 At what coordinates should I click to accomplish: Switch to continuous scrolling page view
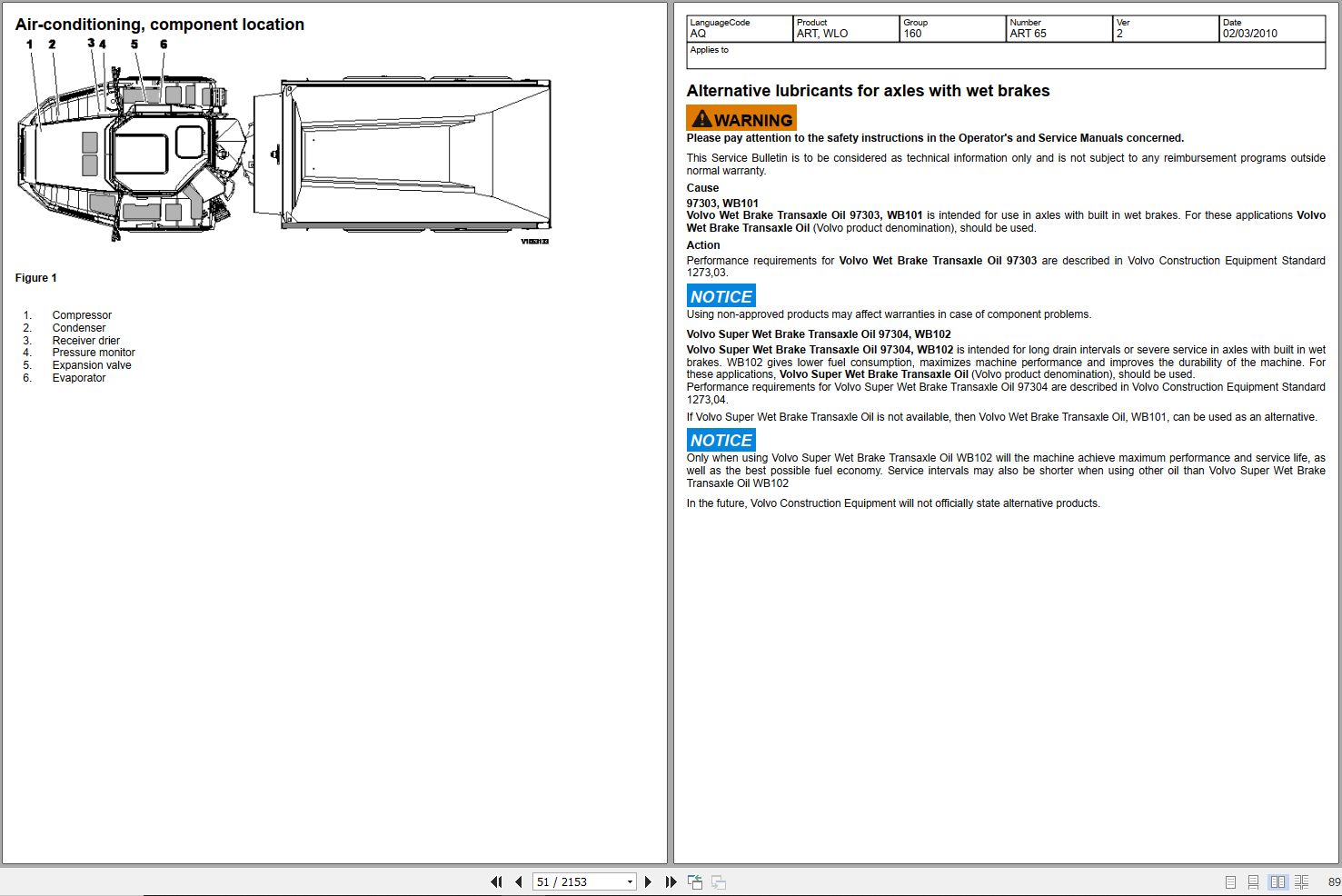pos(1253,881)
